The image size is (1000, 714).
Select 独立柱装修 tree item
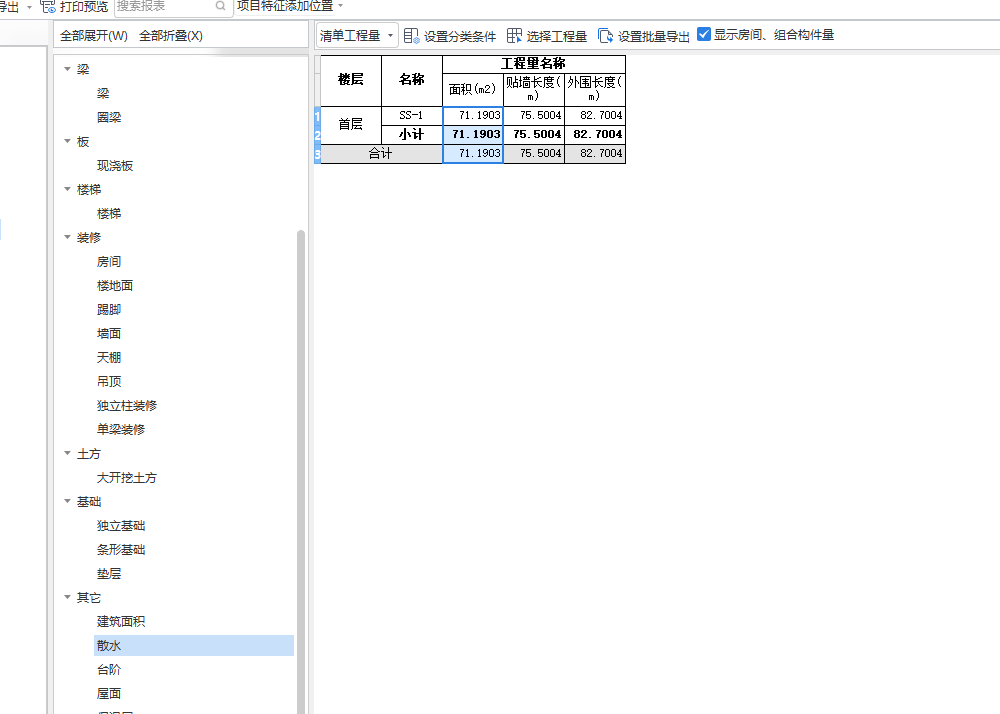(127, 405)
